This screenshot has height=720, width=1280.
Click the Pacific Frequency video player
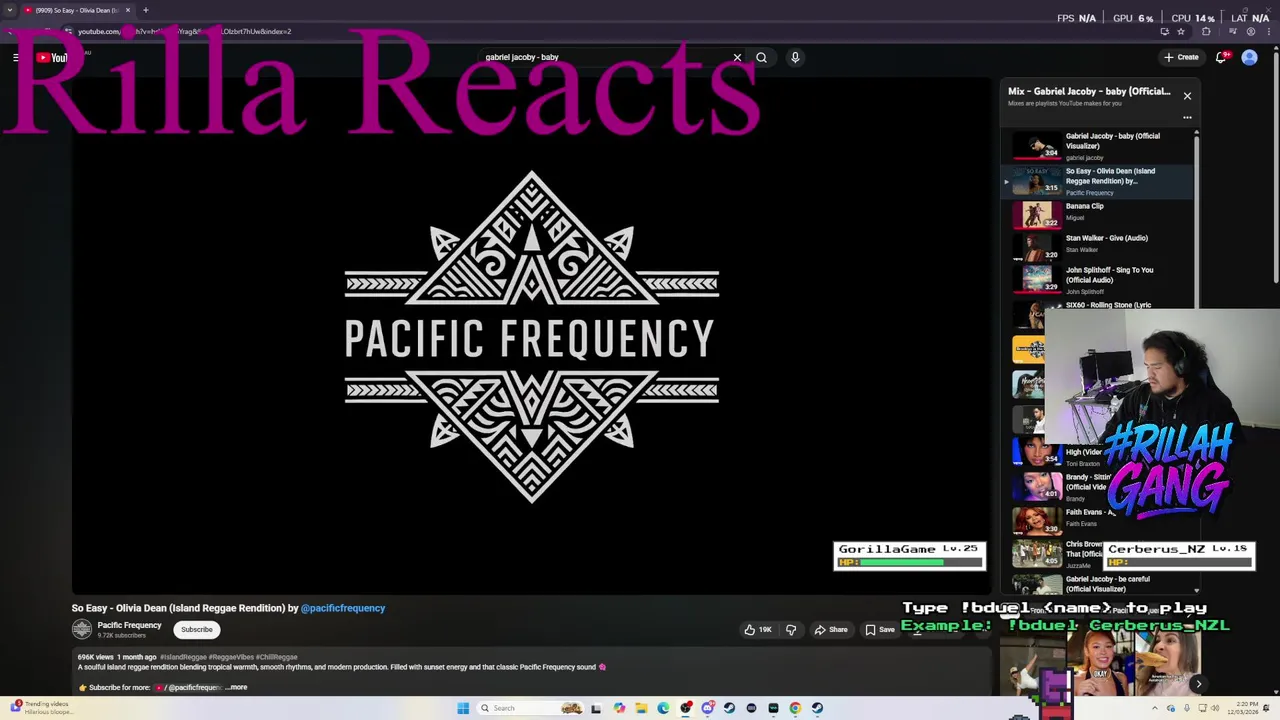pyautogui.click(x=531, y=336)
